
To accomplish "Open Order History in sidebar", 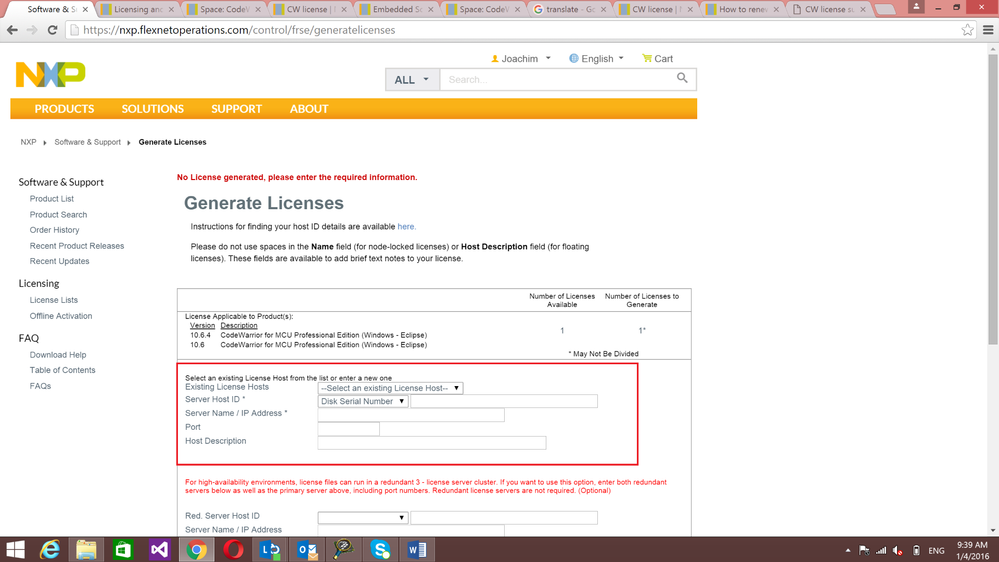I will click(54, 230).
